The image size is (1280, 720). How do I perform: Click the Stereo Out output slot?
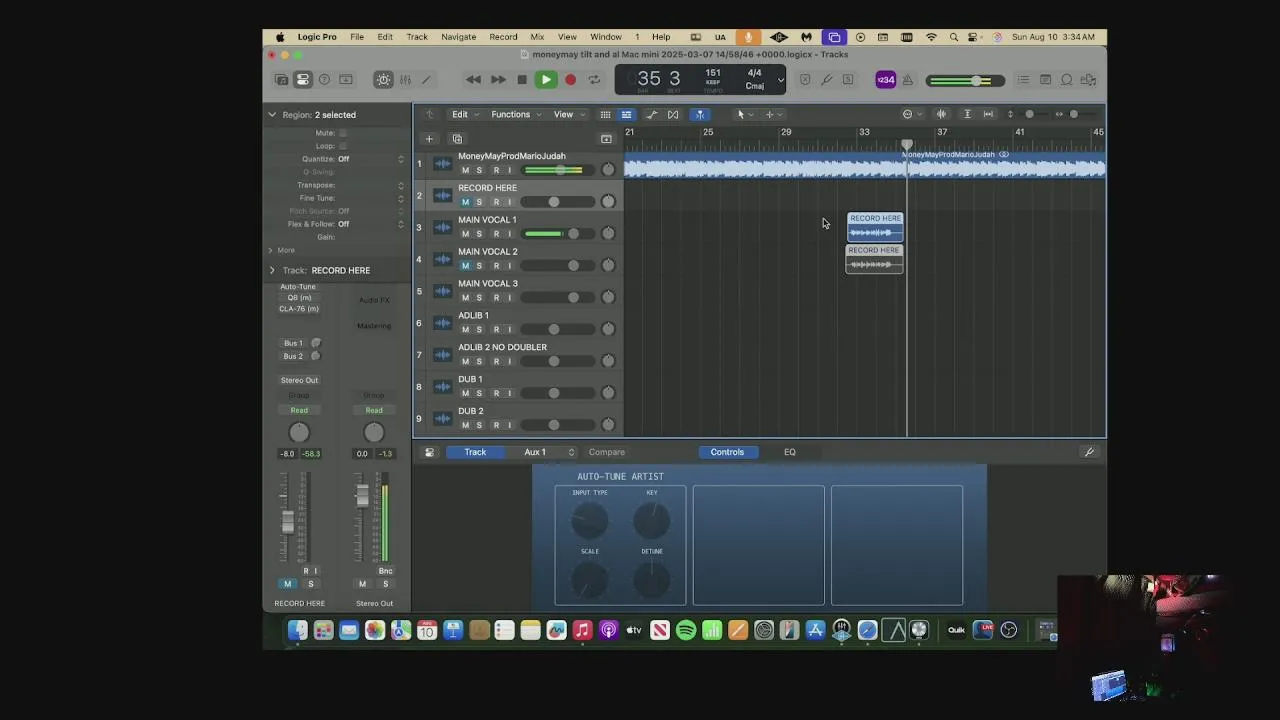pyautogui.click(x=299, y=380)
